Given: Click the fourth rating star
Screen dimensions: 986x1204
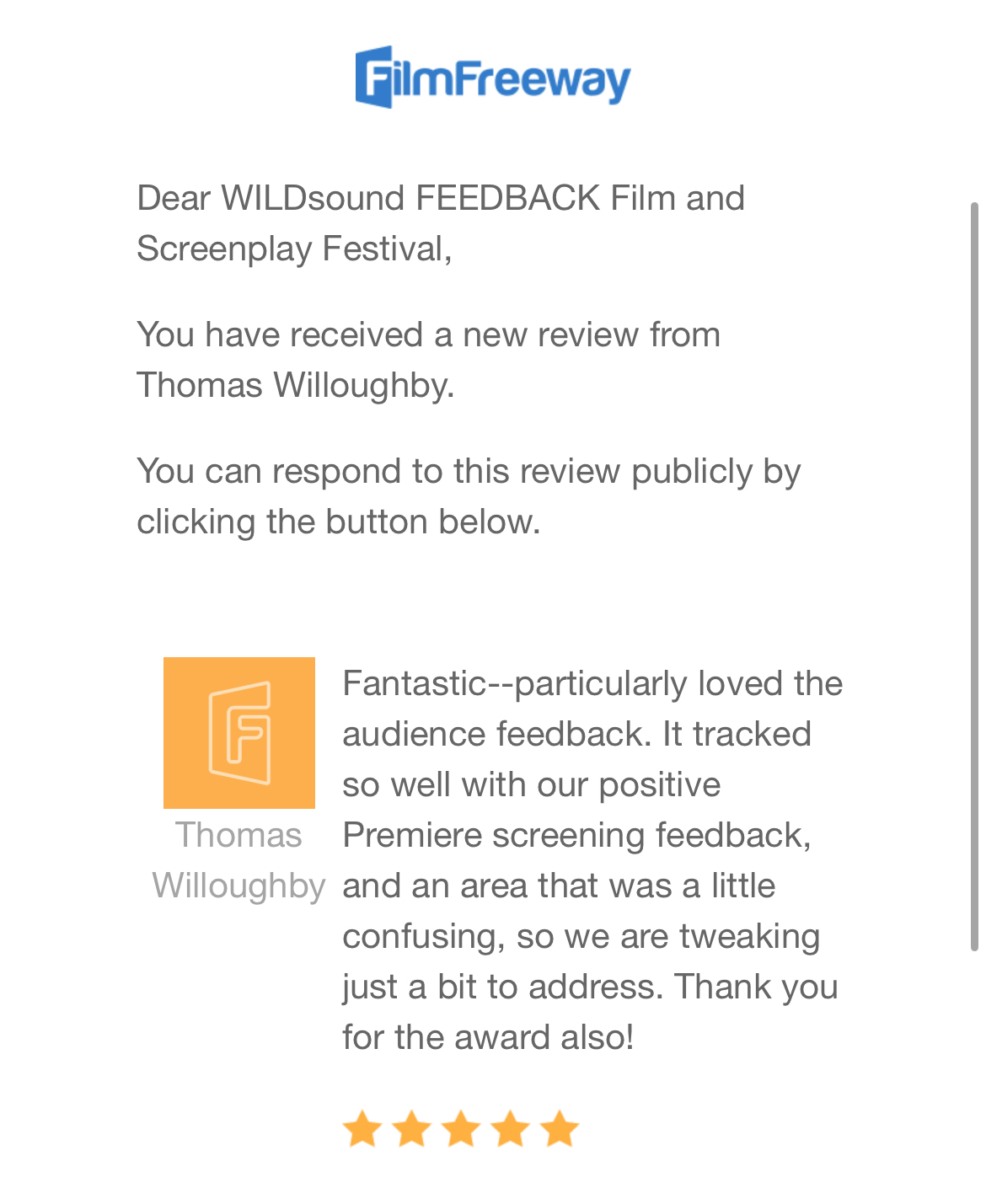Looking at the screenshot, I should tap(511, 1129).
